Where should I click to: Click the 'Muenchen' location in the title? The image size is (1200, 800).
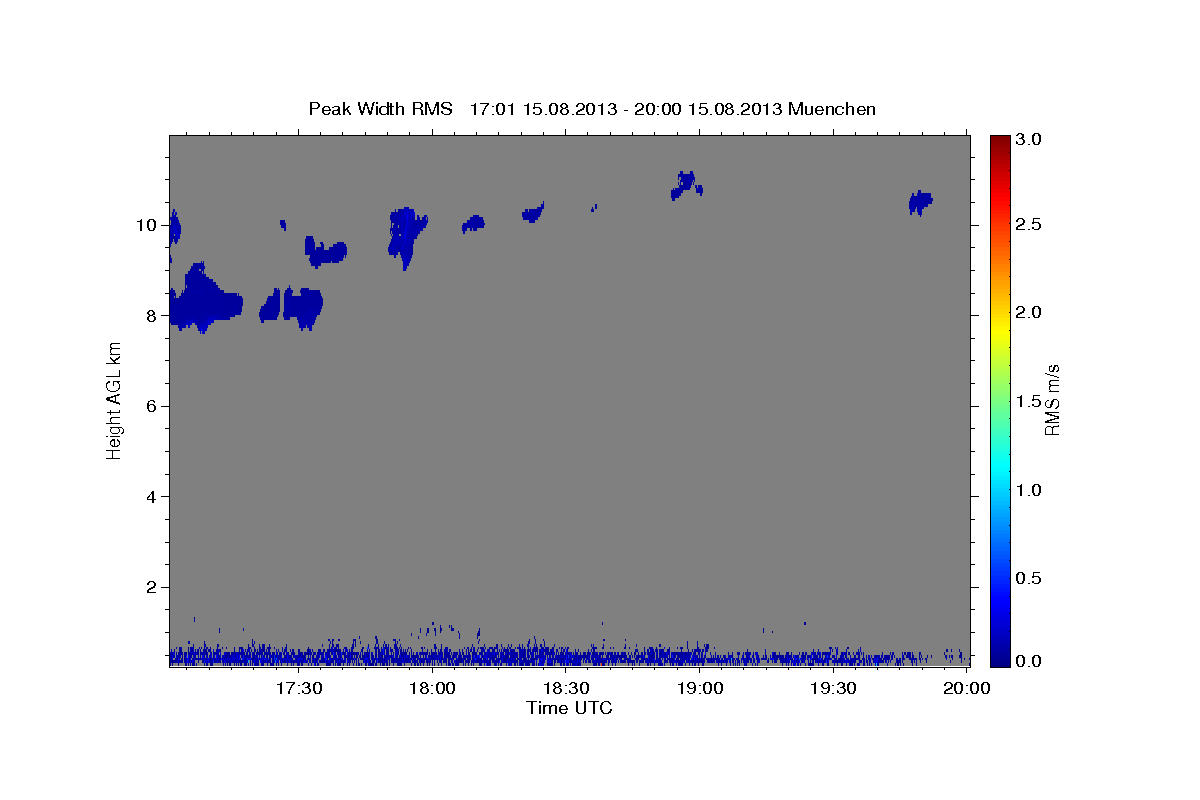coord(832,108)
